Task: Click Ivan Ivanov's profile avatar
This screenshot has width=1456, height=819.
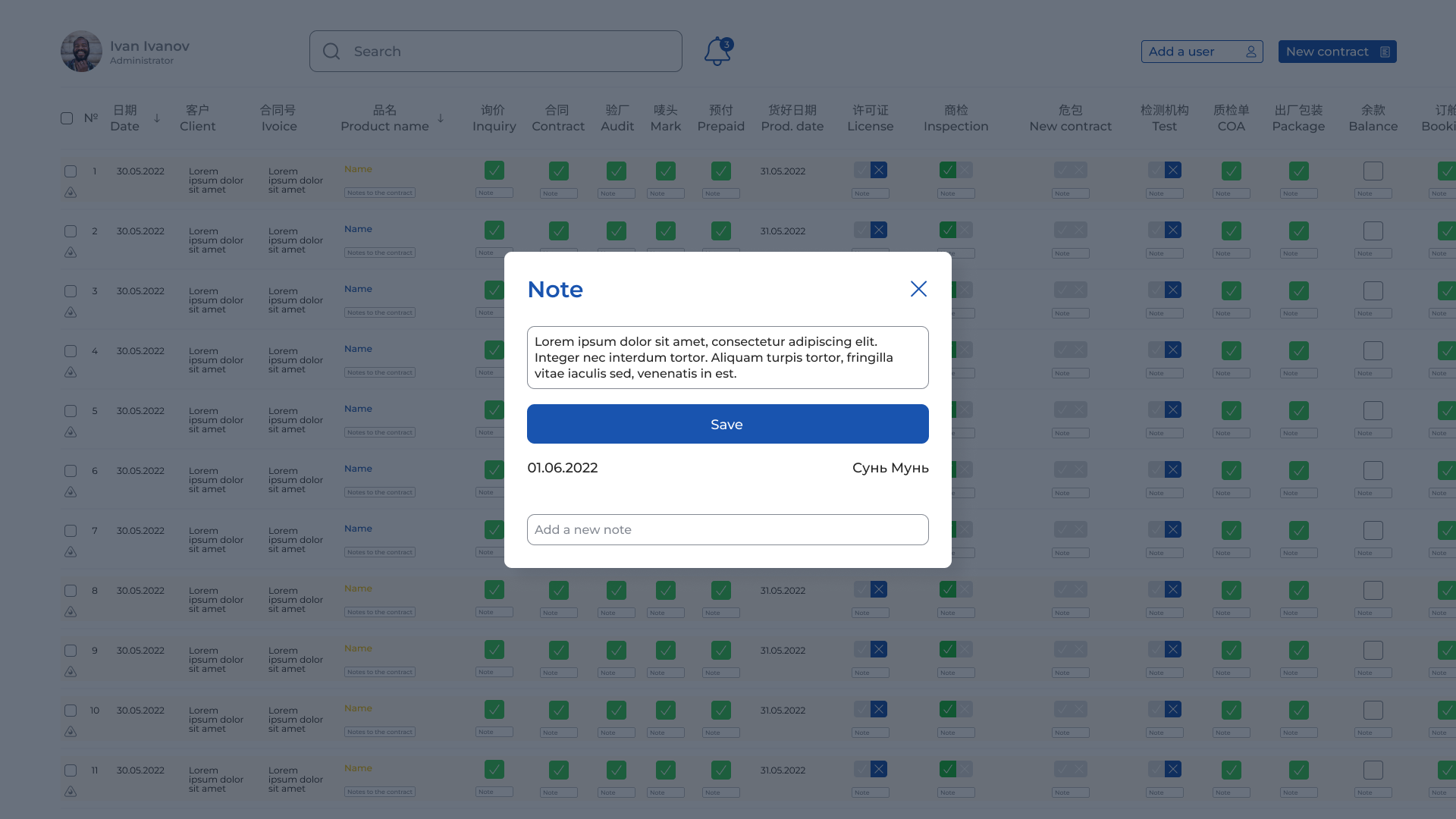Action: (81, 52)
